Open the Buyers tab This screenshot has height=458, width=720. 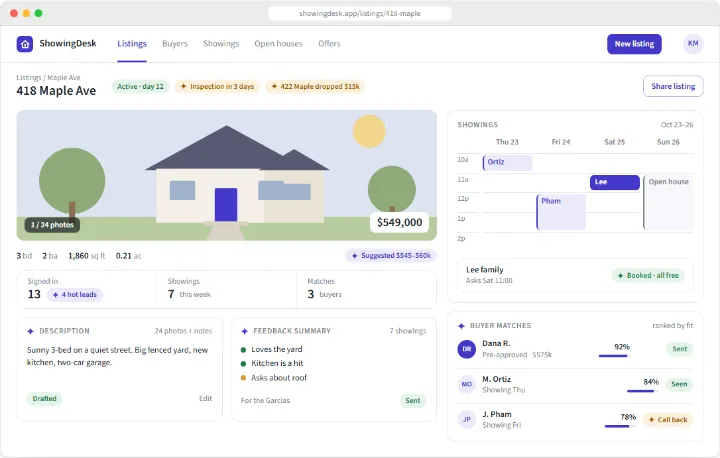click(175, 44)
